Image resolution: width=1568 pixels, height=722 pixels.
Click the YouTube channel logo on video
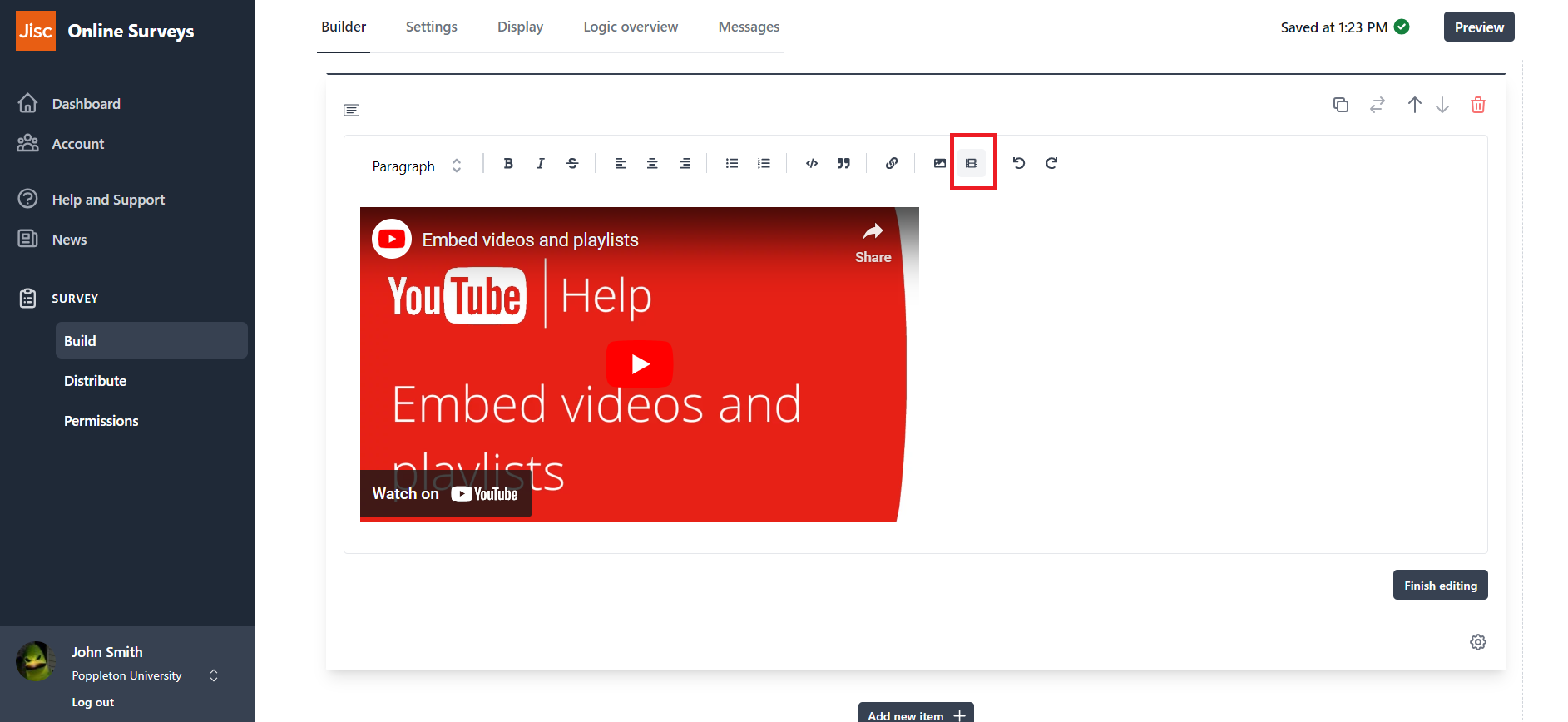point(392,239)
